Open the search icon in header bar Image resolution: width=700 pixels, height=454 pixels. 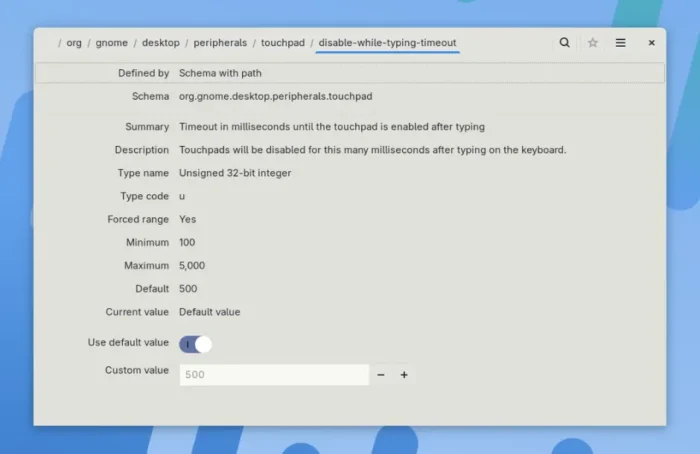tap(564, 43)
